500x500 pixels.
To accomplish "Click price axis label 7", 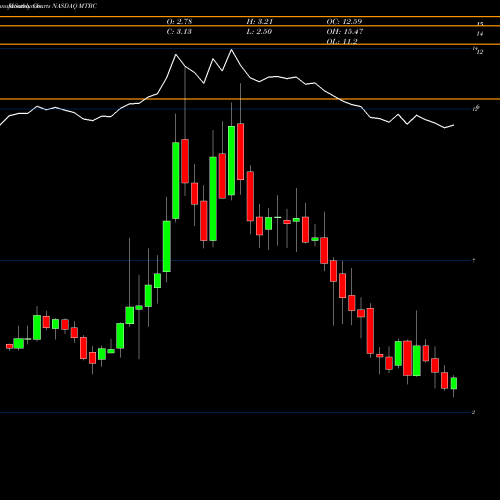I will click(474, 261).
